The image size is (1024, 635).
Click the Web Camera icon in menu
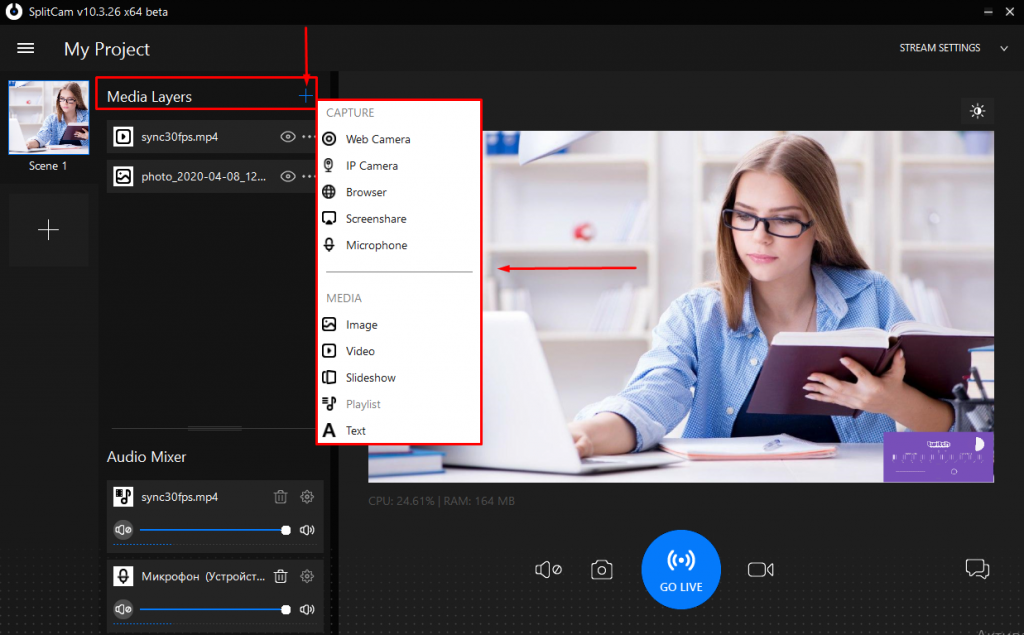coord(330,138)
